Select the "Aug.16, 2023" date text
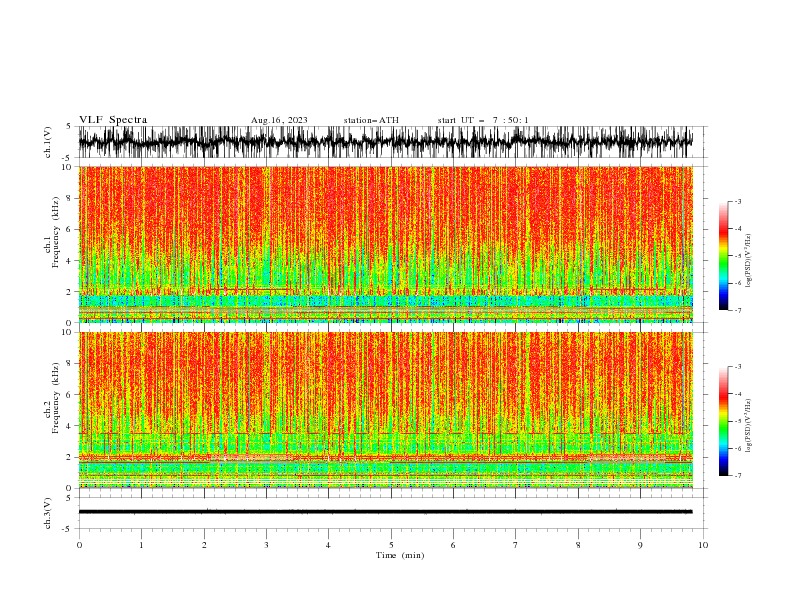This screenshot has height=612, width=792. pos(279,120)
